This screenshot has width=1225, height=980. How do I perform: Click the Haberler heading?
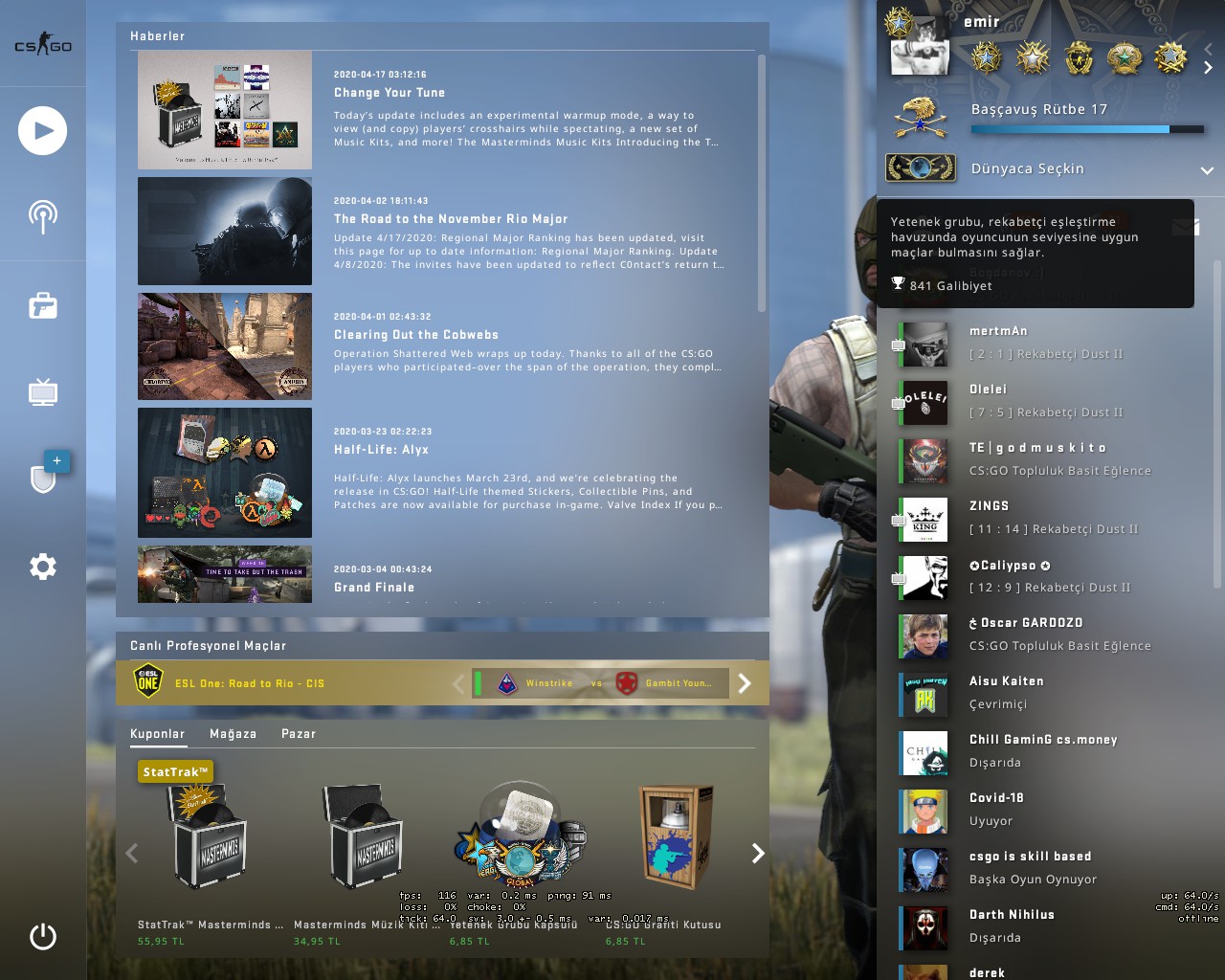point(158,36)
